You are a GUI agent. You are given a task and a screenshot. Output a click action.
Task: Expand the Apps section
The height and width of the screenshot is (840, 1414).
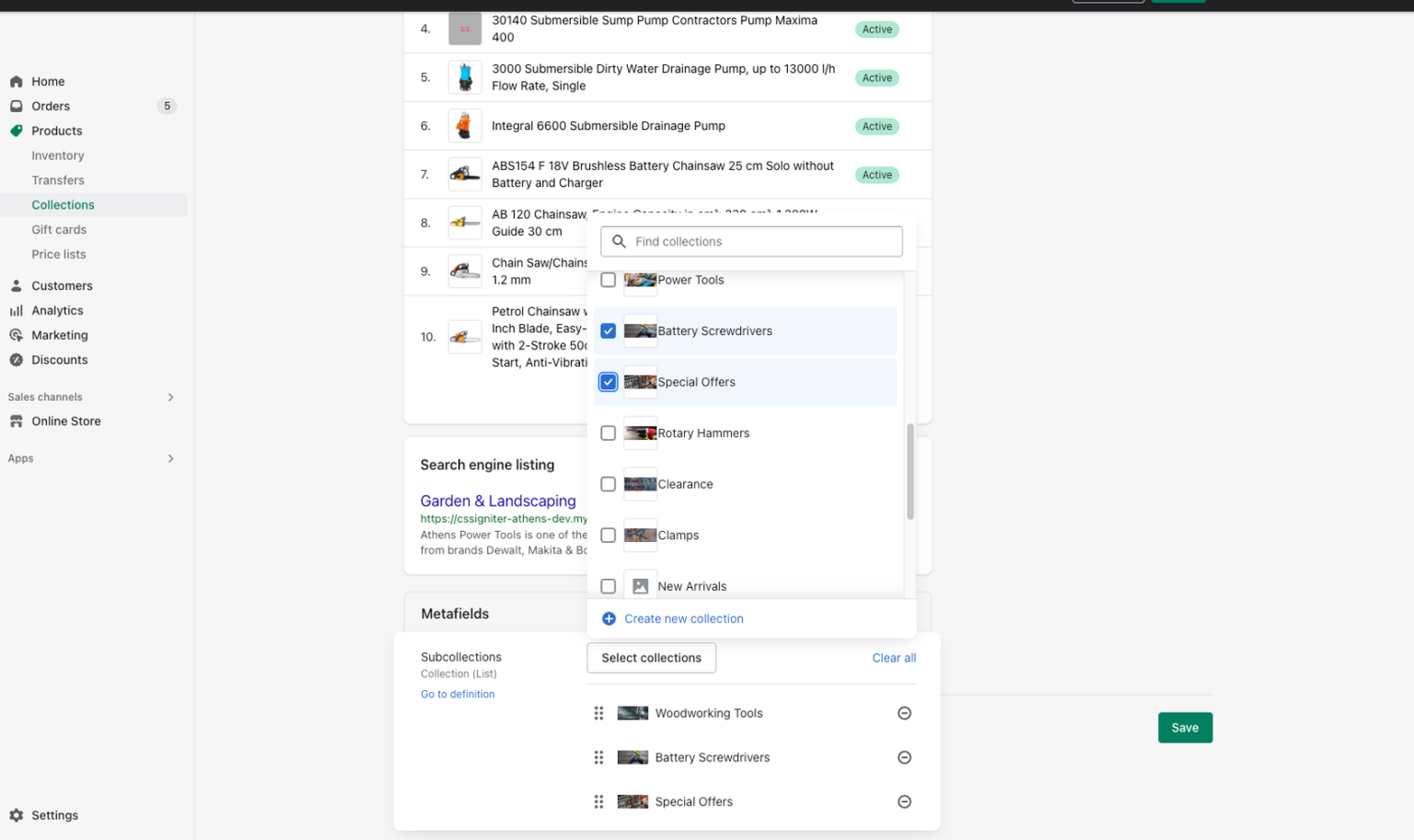click(170, 458)
